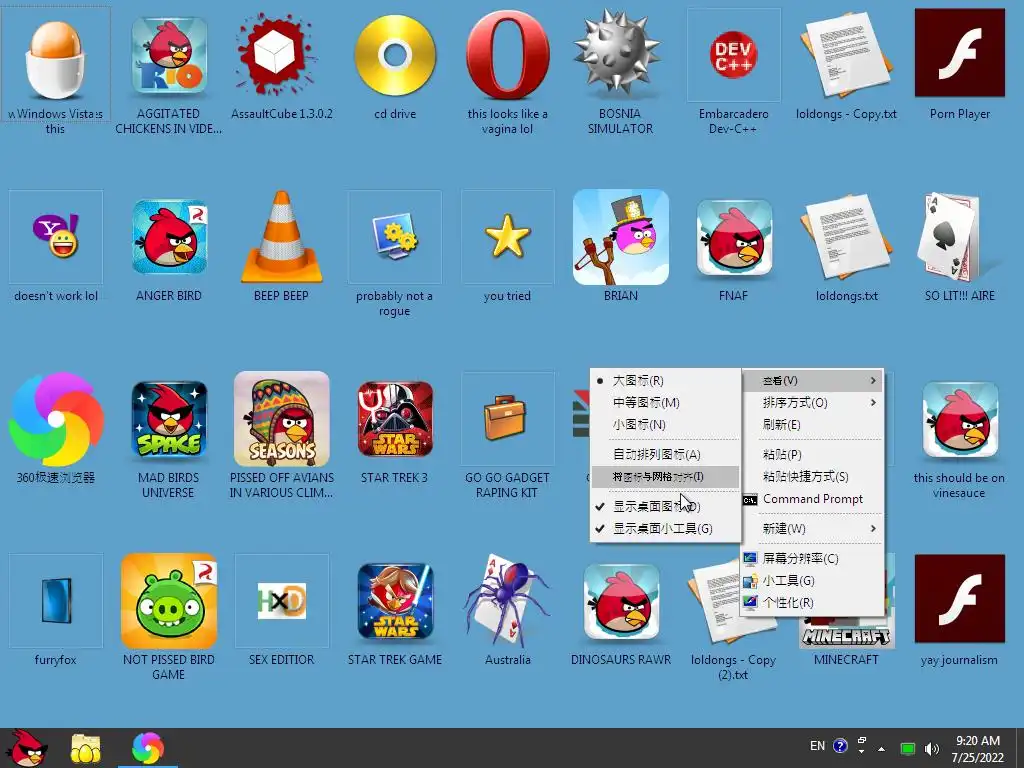Expand New (新建) submenu
The height and width of the screenshot is (768, 1024).
click(x=812, y=529)
